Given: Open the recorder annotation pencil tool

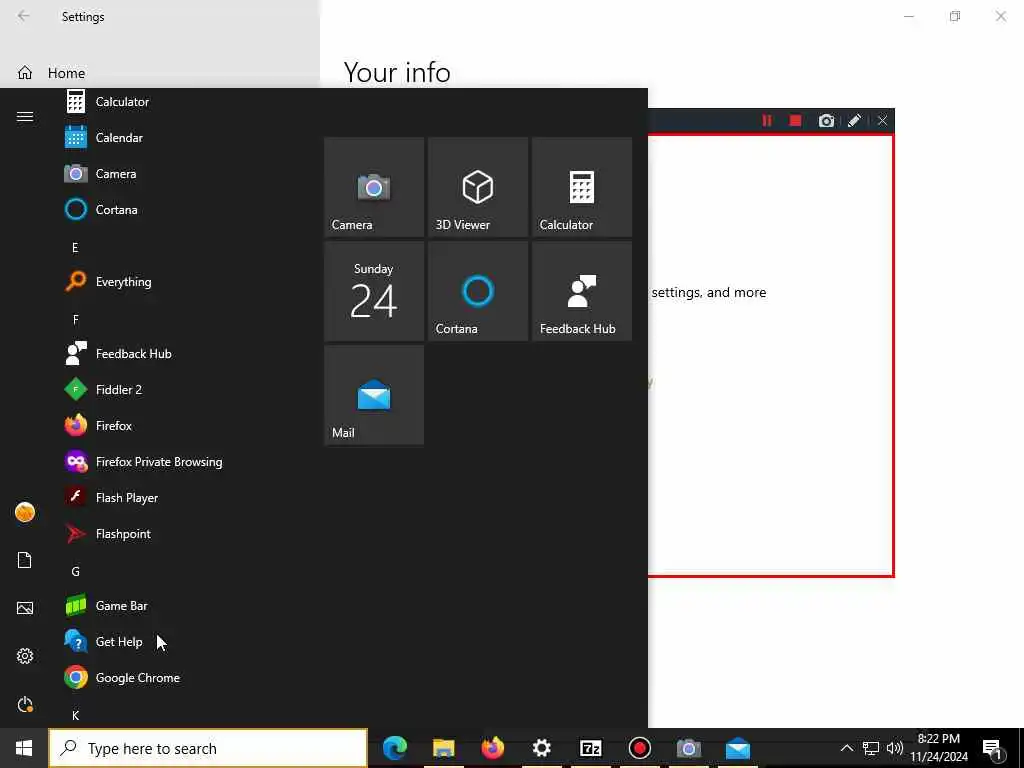Looking at the screenshot, I should coord(854,121).
